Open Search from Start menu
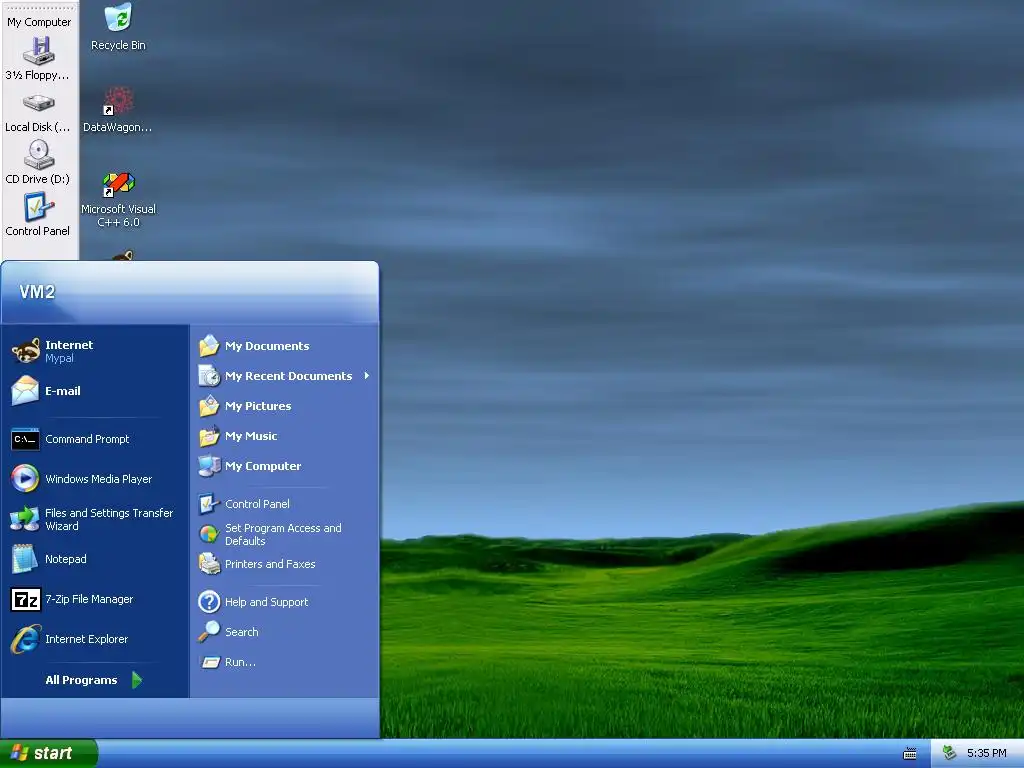Image resolution: width=1024 pixels, height=768 pixels. coord(284,632)
